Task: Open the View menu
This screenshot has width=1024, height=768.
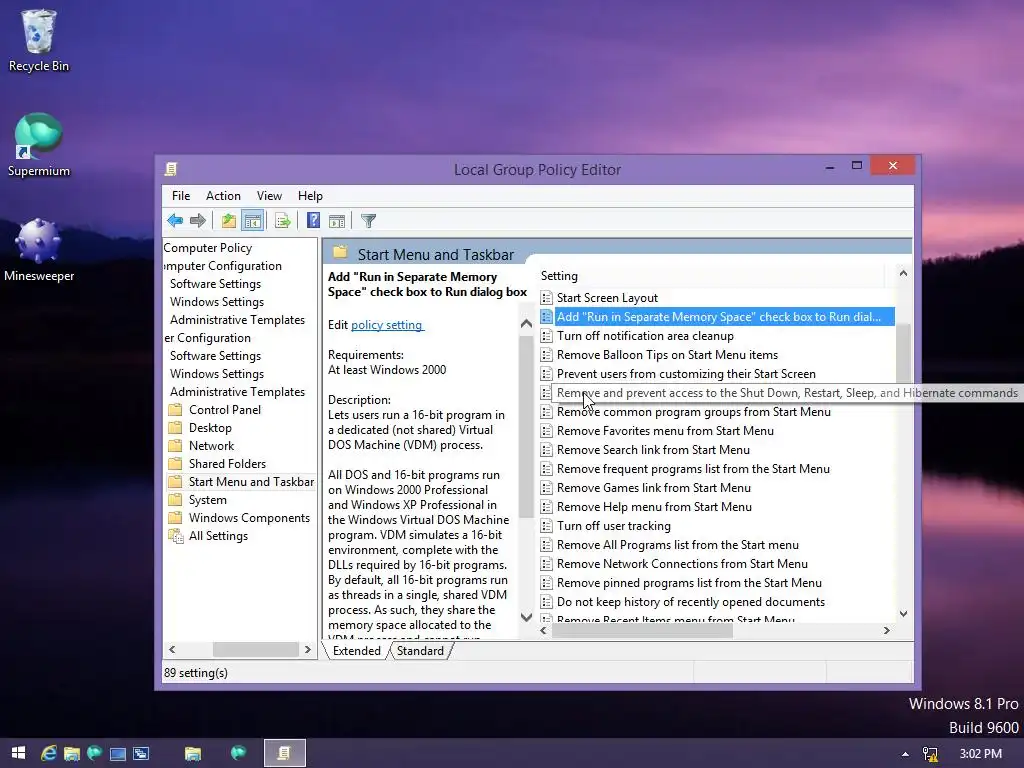Action: (269, 196)
